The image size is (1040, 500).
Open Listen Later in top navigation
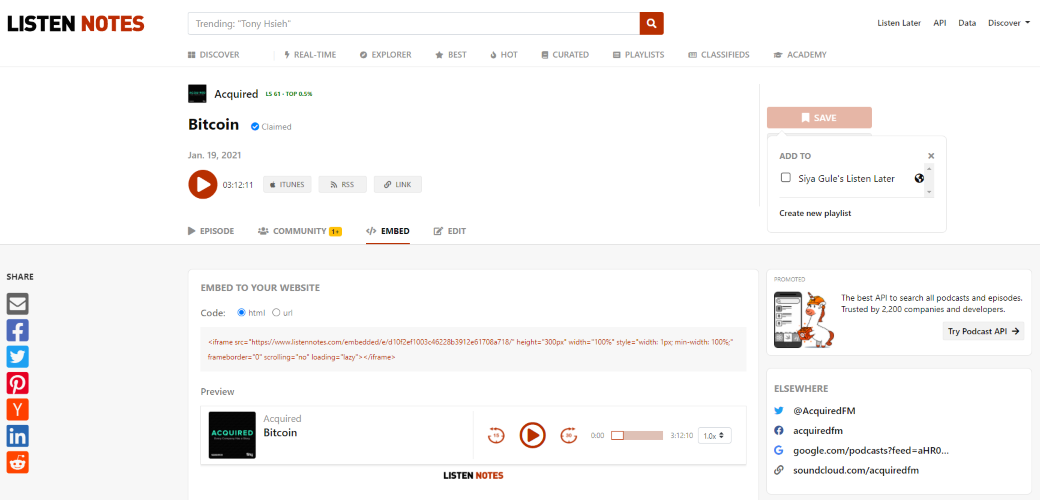(x=899, y=23)
